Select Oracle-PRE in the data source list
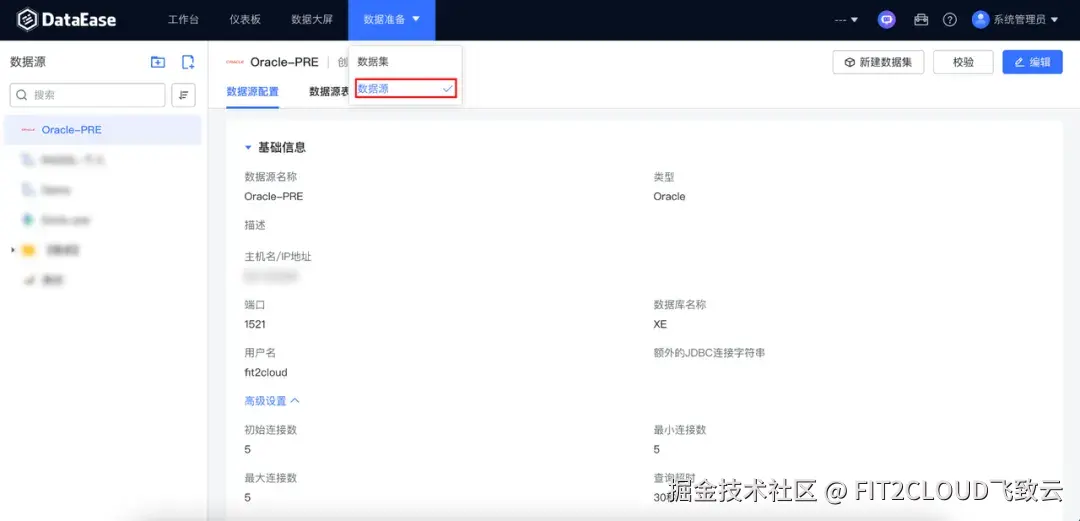This screenshot has height=521, width=1080. [103, 130]
